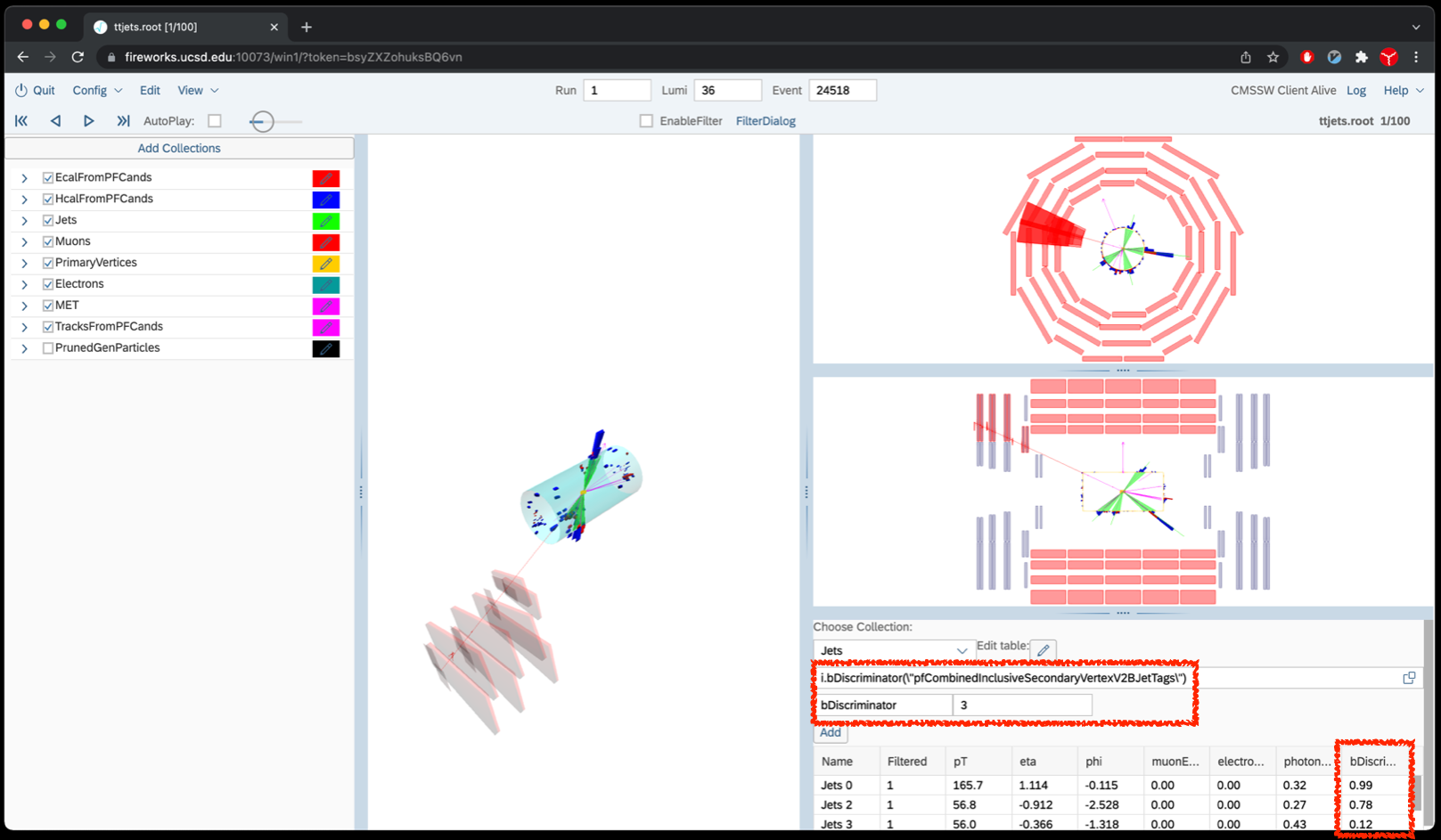
Task: Check the PrunedGenParticles checkbox
Action: click(48, 348)
